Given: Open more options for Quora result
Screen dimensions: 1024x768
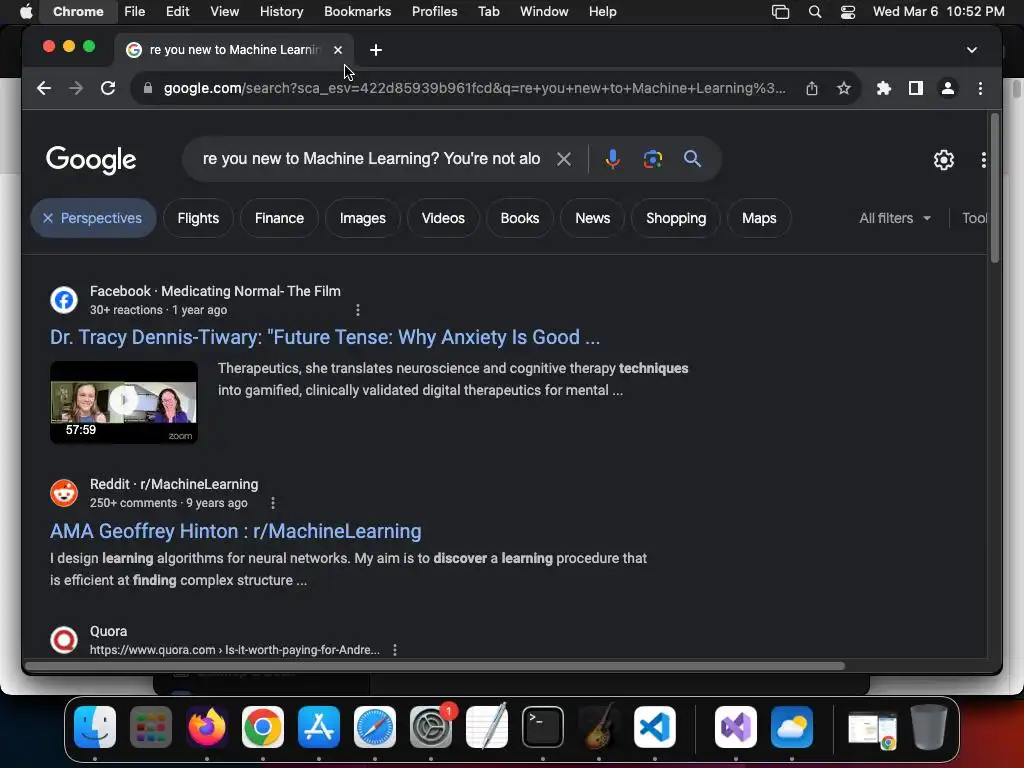Looking at the screenshot, I should (394, 650).
